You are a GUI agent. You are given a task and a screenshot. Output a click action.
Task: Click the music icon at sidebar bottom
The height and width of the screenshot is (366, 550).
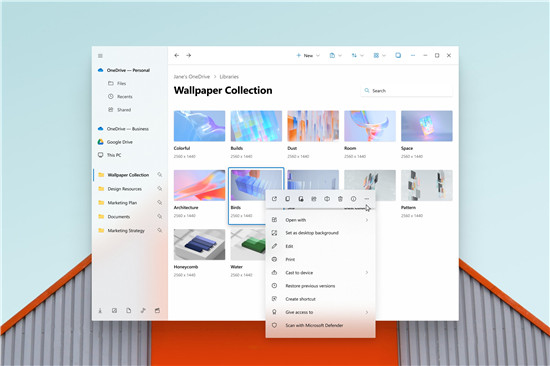point(143,310)
